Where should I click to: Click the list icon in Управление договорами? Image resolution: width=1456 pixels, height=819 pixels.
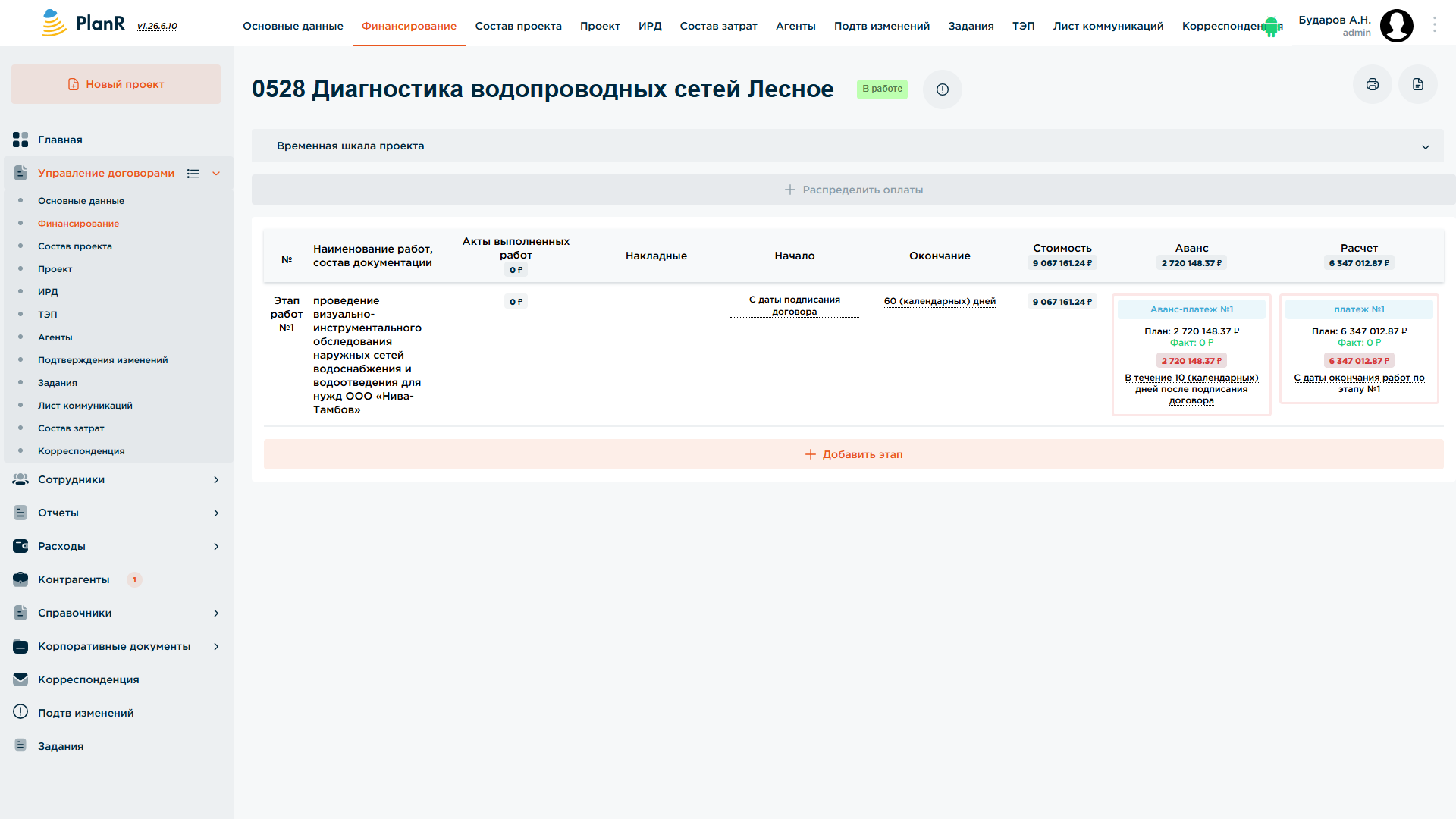pos(193,174)
